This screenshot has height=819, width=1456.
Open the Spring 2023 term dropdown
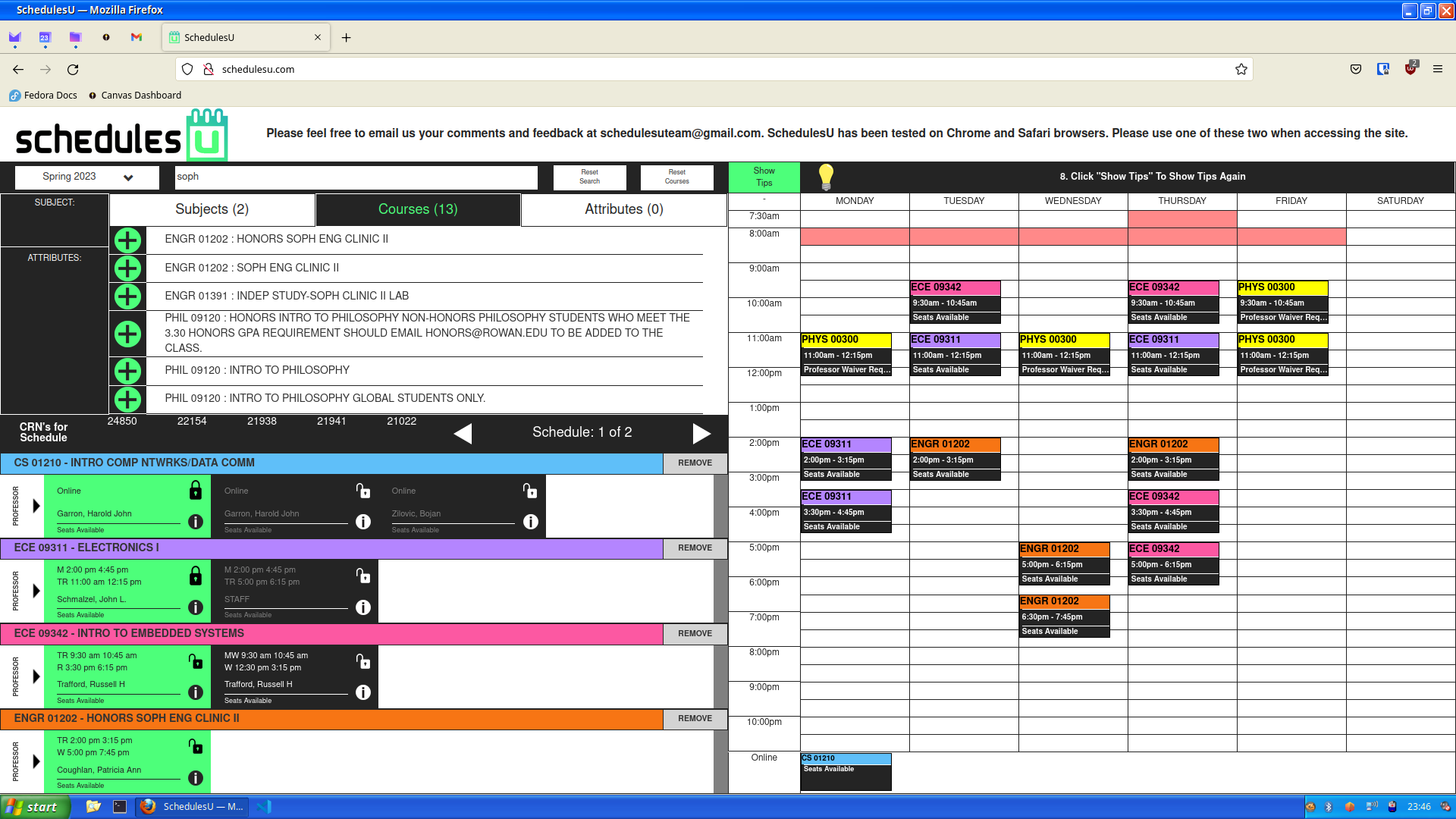coord(87,177)
